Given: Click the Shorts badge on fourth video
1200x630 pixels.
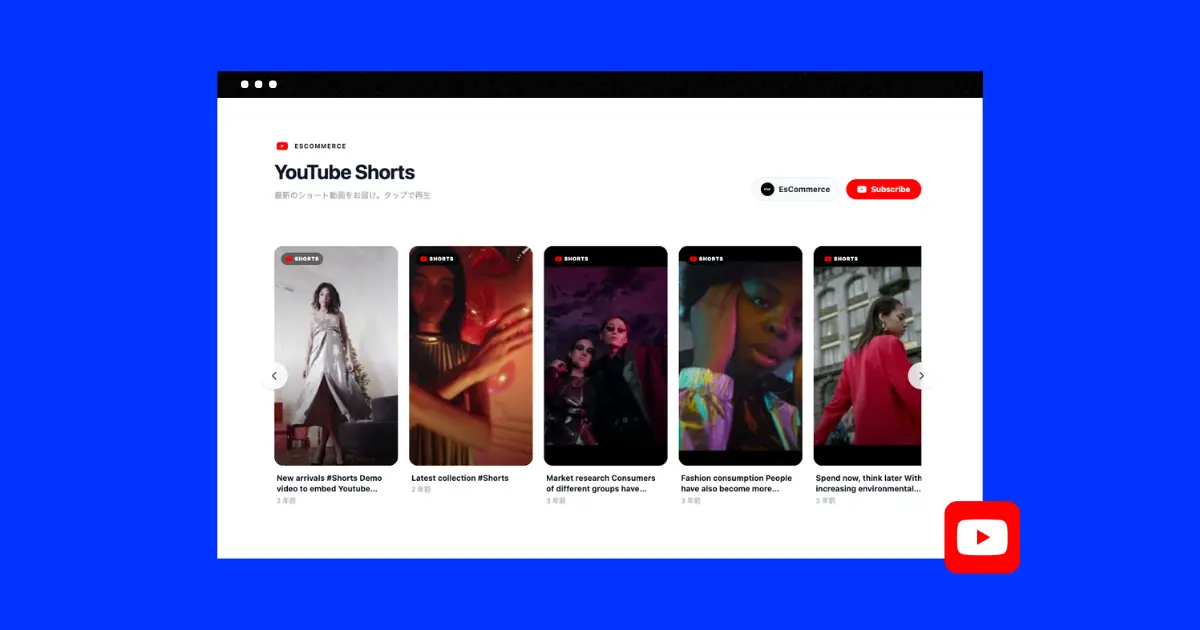Looking at the screenshot, I should pos(706,258).
